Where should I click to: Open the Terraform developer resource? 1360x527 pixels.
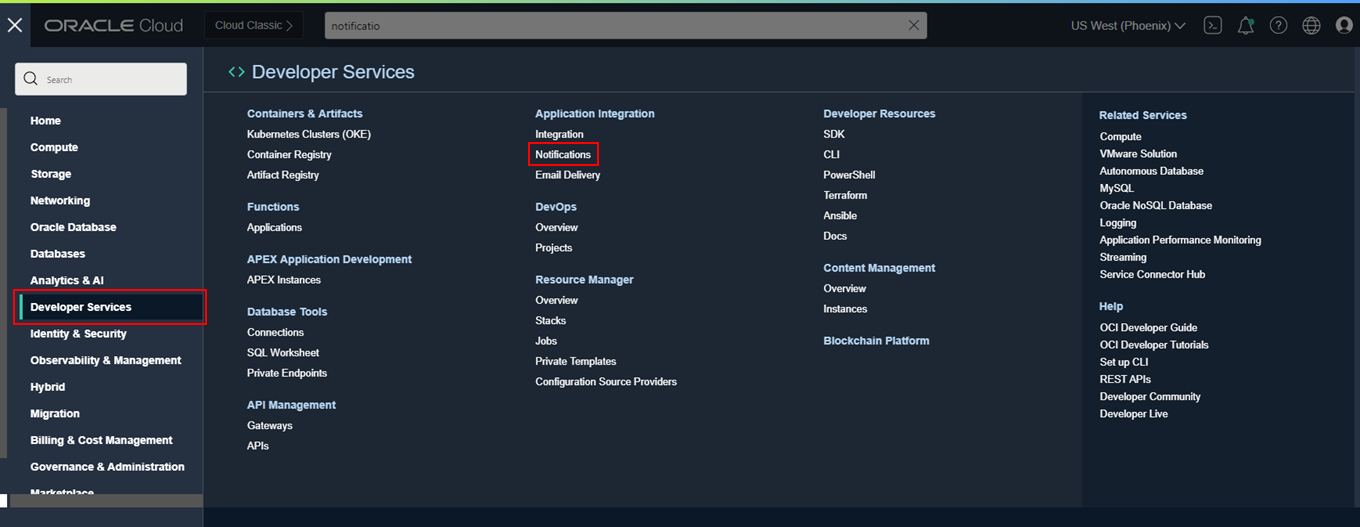(845, 195)
